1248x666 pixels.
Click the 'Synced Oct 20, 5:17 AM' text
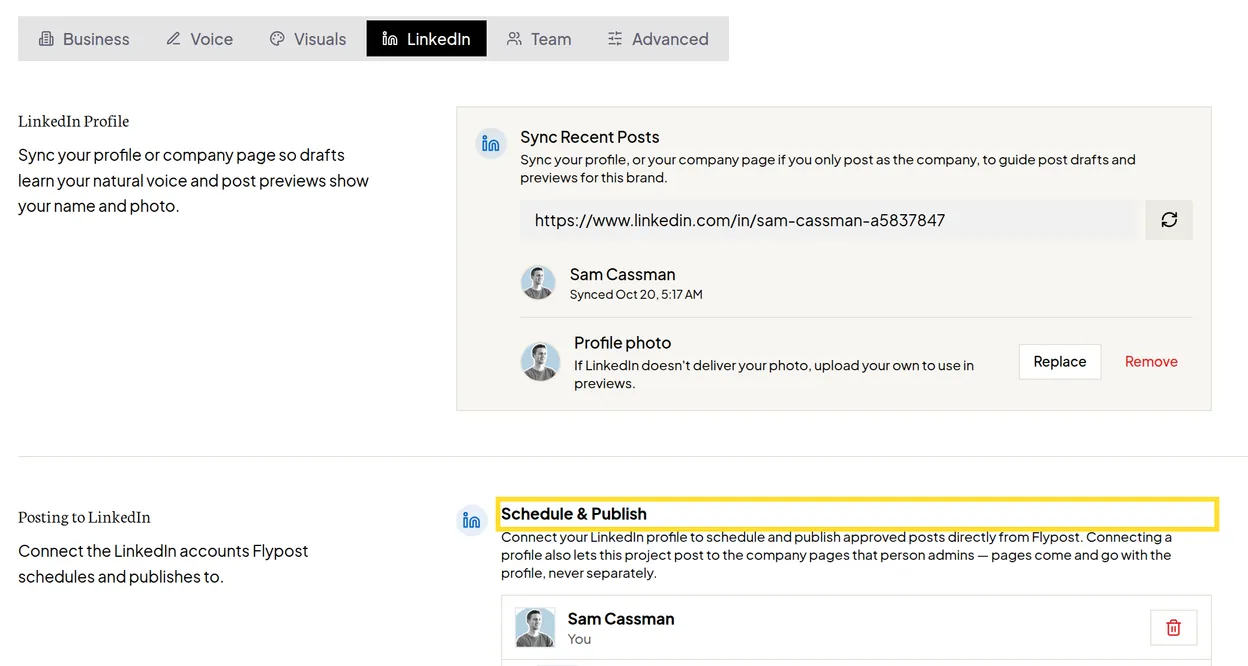tap(636, 295)
